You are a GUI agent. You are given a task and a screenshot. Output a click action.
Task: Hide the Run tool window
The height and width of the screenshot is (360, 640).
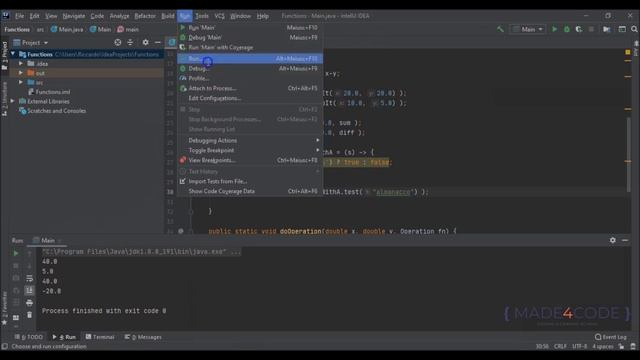[625, 240]
